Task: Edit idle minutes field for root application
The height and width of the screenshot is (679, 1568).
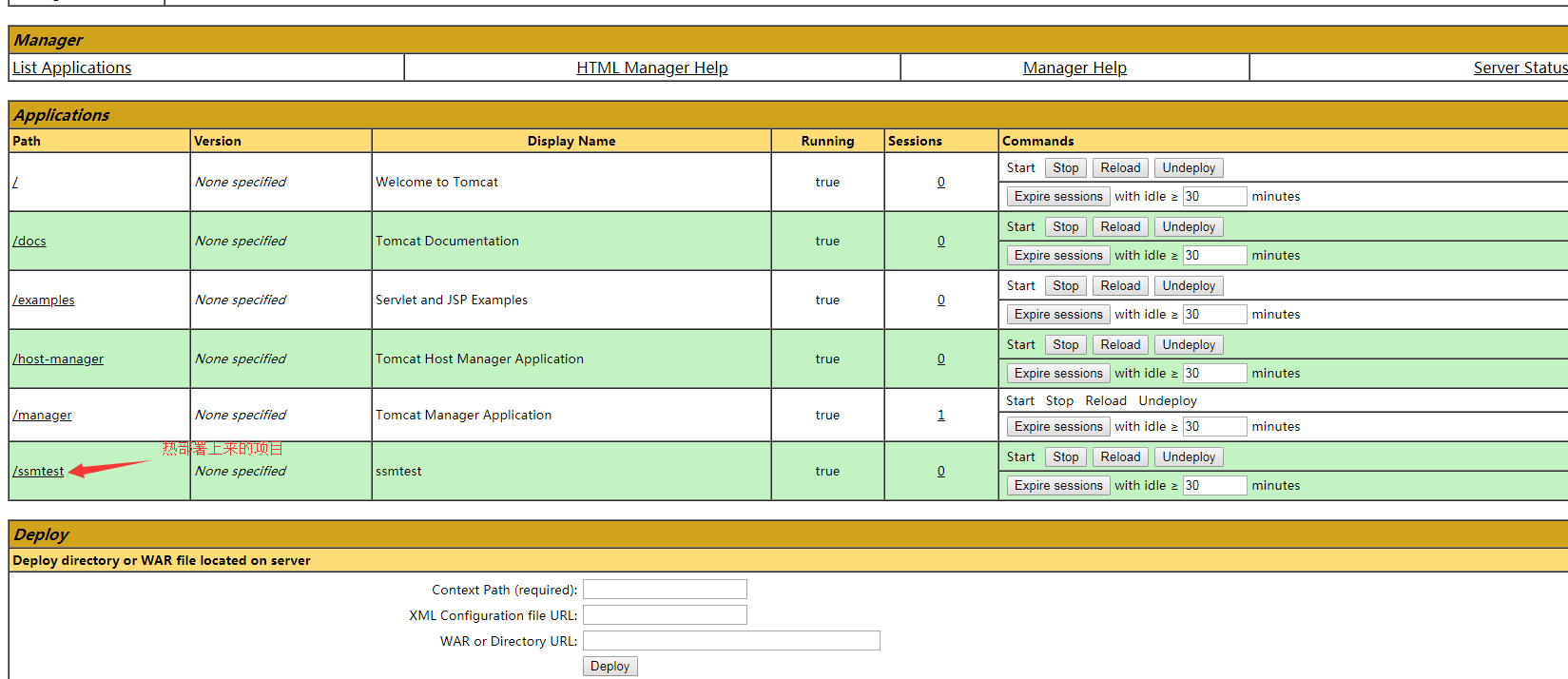Action: (1214, 196)
